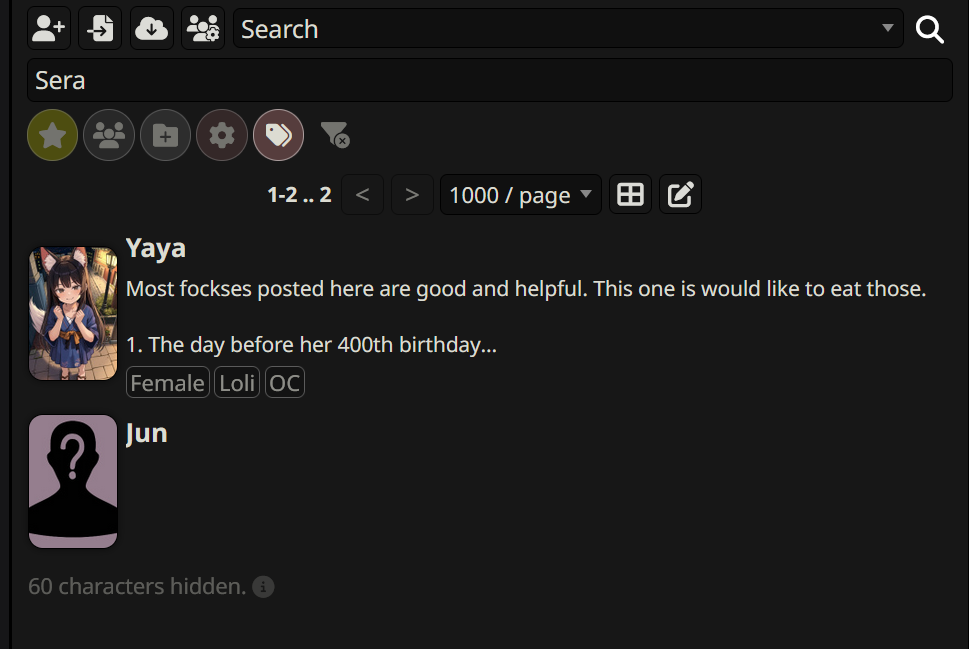Image resolution: width=969 pixels, height=649 pixels.
Task: Click the Sera search input field
Action: (x=489, y=80)
